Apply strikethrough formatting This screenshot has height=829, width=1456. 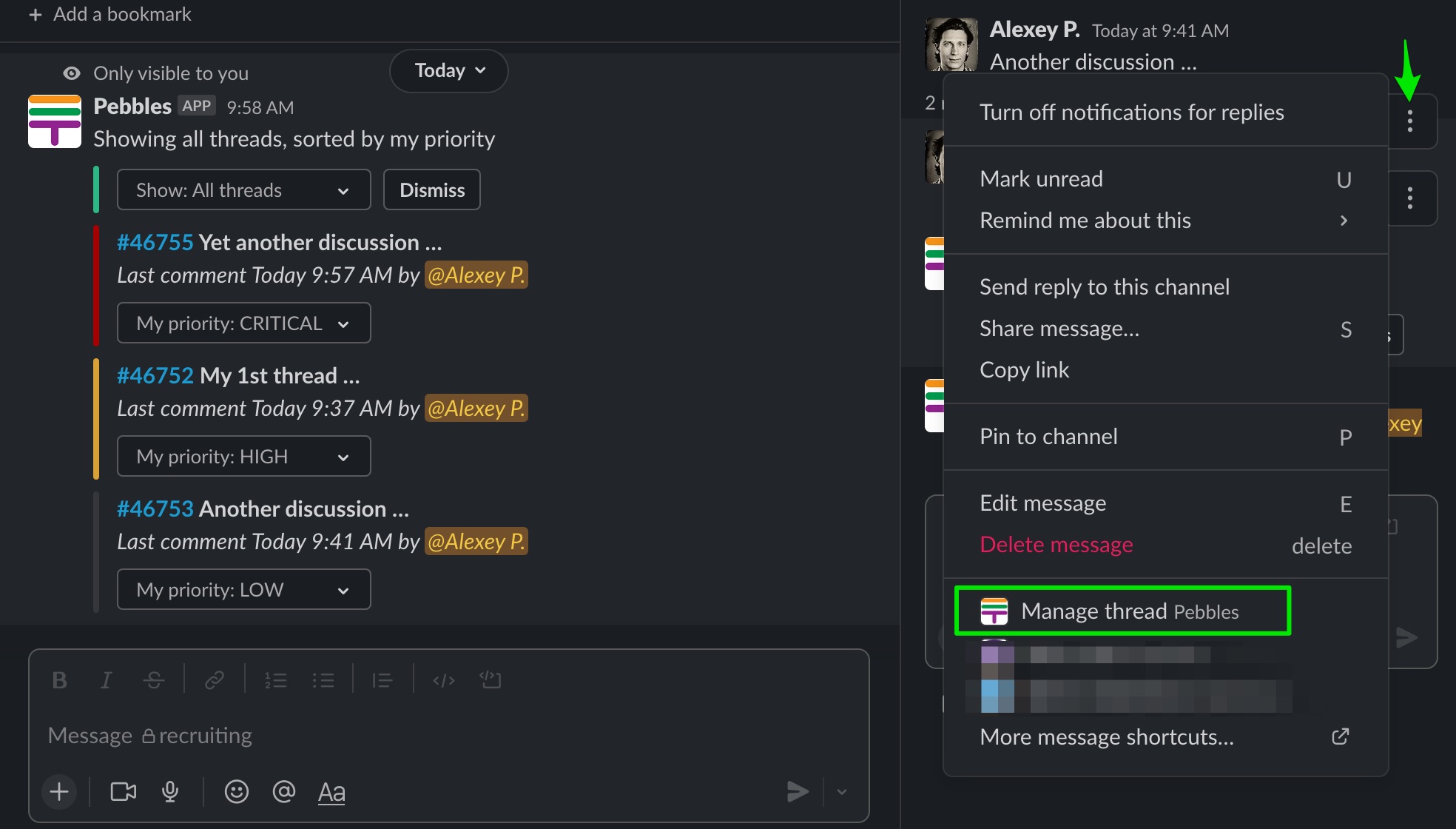pyautogui.click(x=154, y=680)
